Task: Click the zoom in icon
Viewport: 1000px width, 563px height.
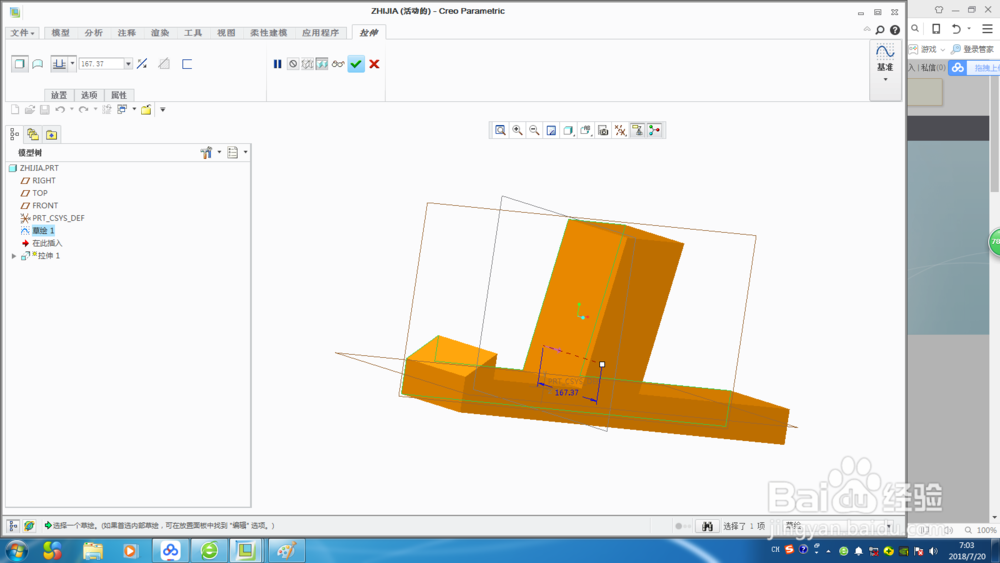Action: [518, 130]
